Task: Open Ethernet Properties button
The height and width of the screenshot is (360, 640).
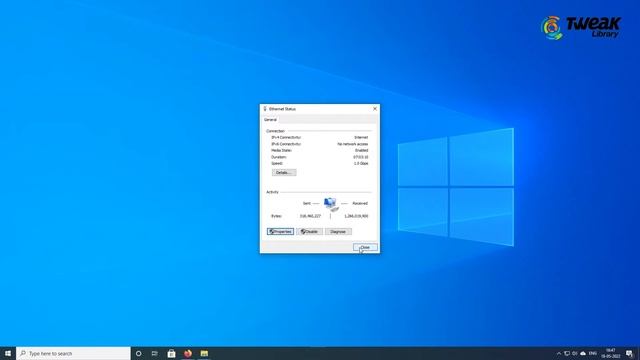Action: tap(280, 231)
